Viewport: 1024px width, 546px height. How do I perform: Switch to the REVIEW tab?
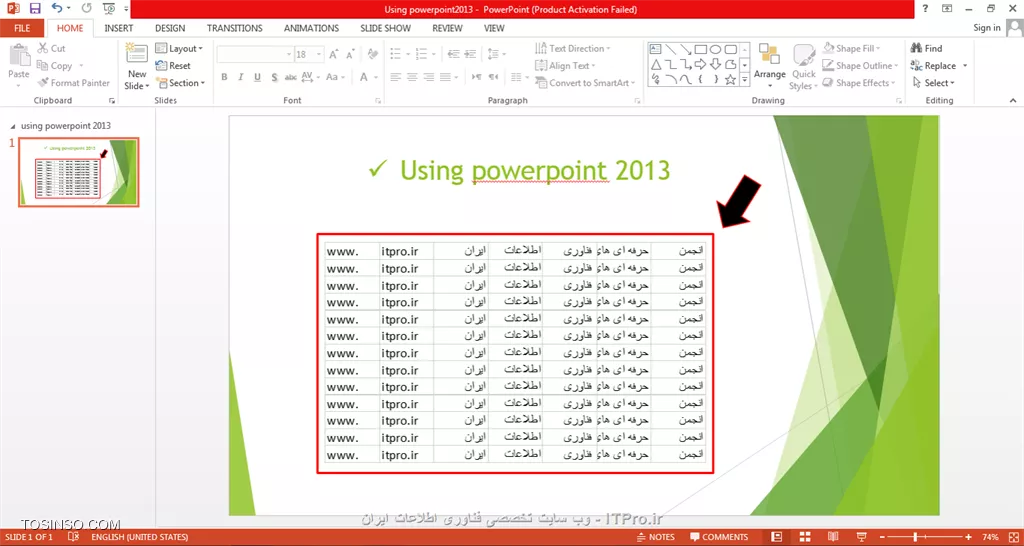447,28
